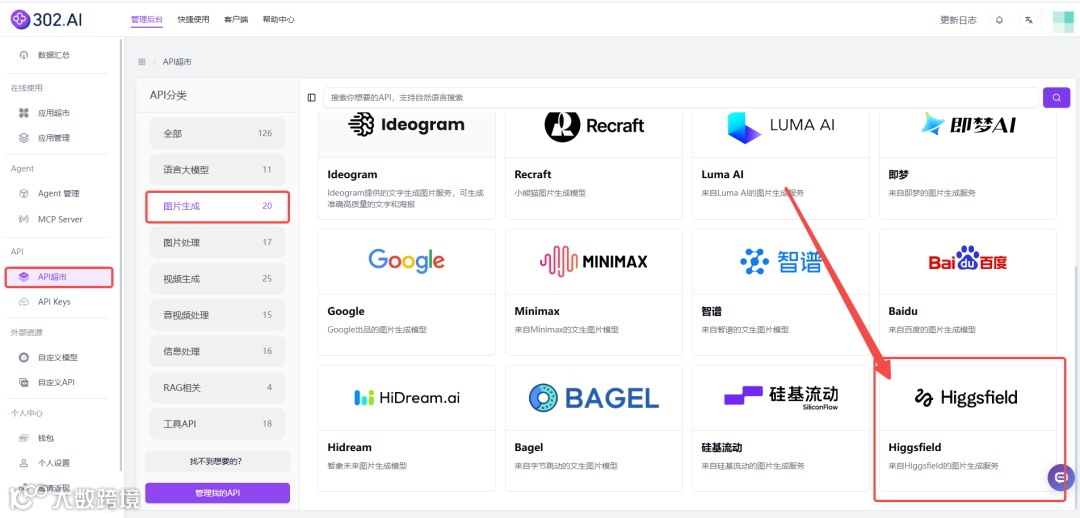Screen dimensions: 1080x518
Task: Click the MINIMAX logo image
Action: click(x=594, y=261)
